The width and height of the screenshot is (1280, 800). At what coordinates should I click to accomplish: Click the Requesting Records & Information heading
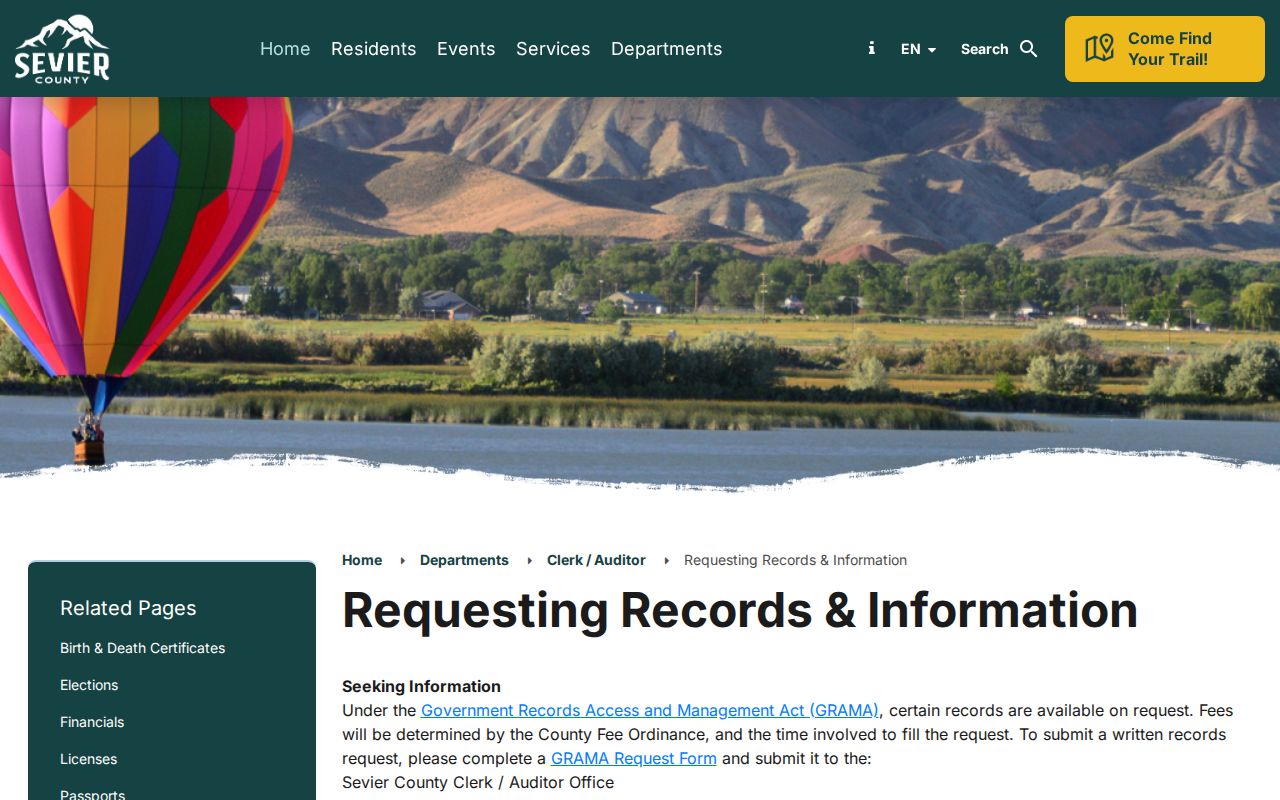pyautogui.click(x=740, y=610)
